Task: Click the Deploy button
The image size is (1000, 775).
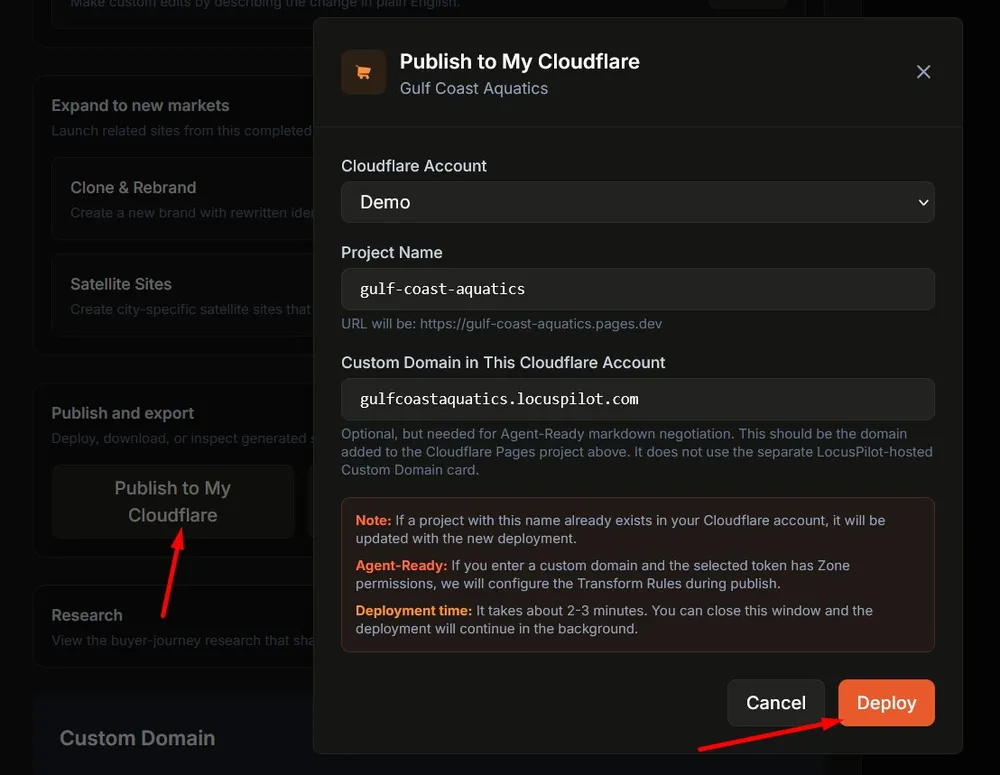Action: (886, 702)
